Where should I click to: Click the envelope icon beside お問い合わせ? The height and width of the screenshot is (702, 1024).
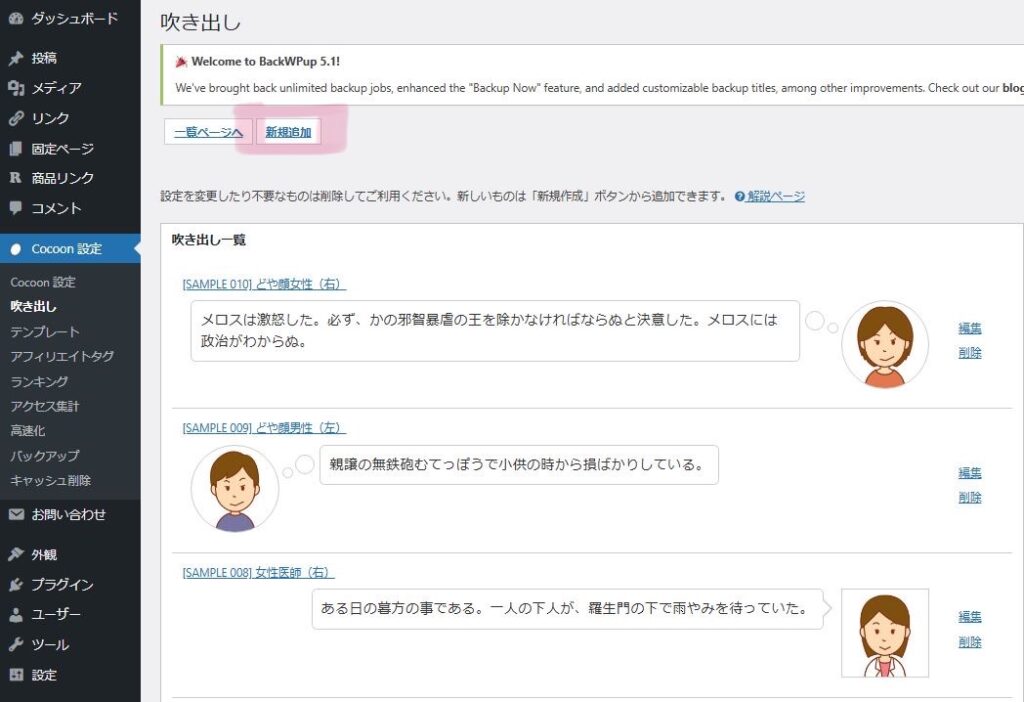click(x=16, y=515)
